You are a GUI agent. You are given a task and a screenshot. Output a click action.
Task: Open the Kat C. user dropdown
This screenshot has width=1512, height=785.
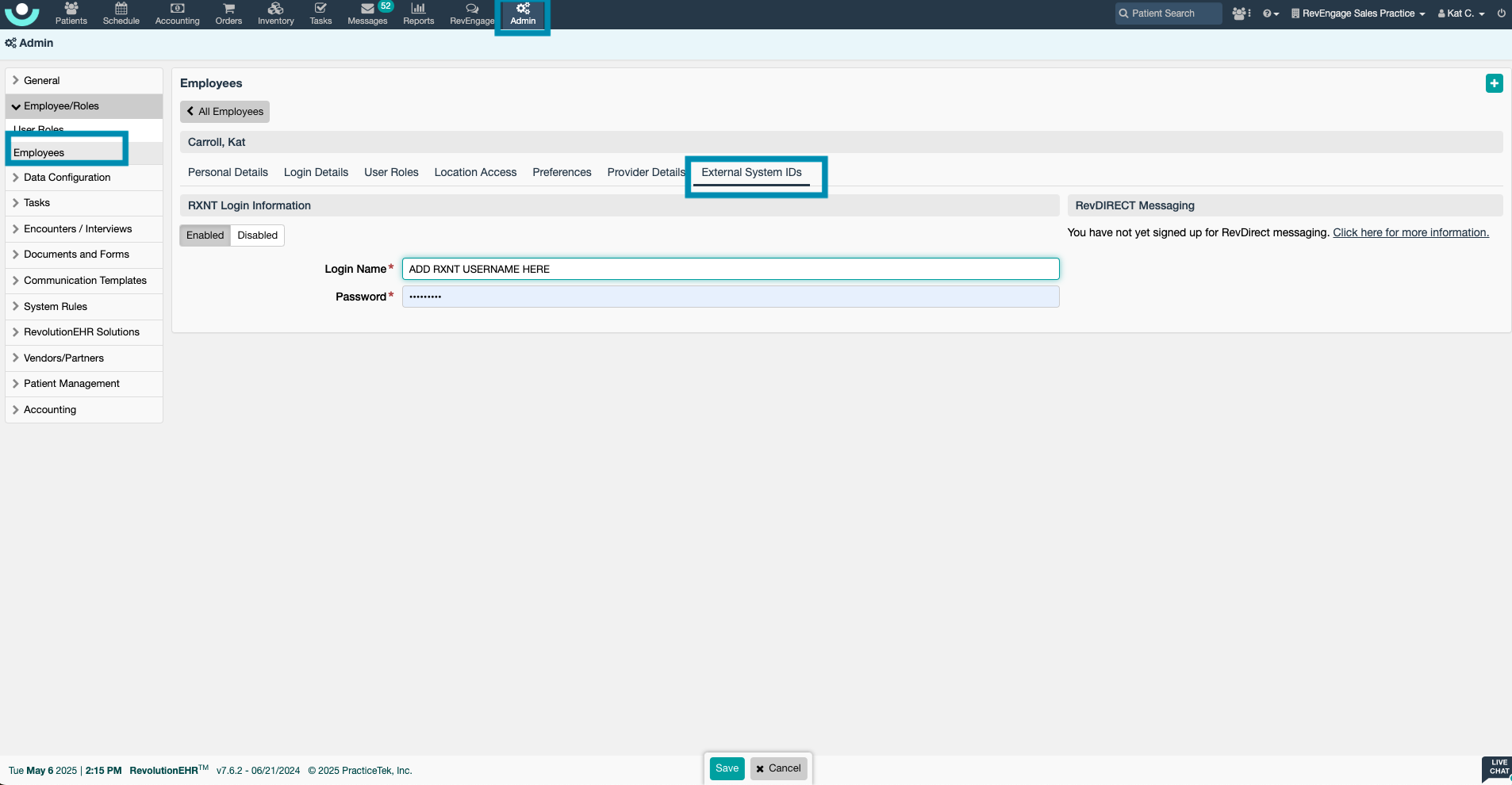(x=1460, y=13)
